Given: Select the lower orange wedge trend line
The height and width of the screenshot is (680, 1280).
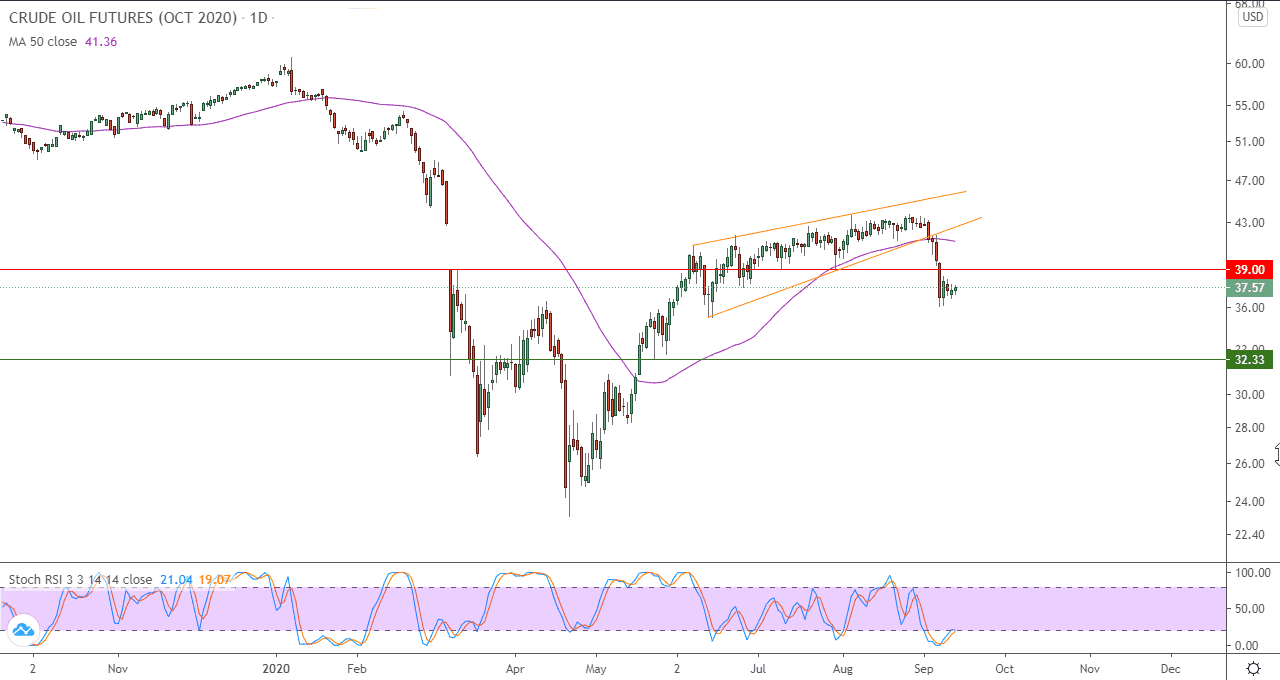Looking at the screenshot, I should [x=845, y=267].
